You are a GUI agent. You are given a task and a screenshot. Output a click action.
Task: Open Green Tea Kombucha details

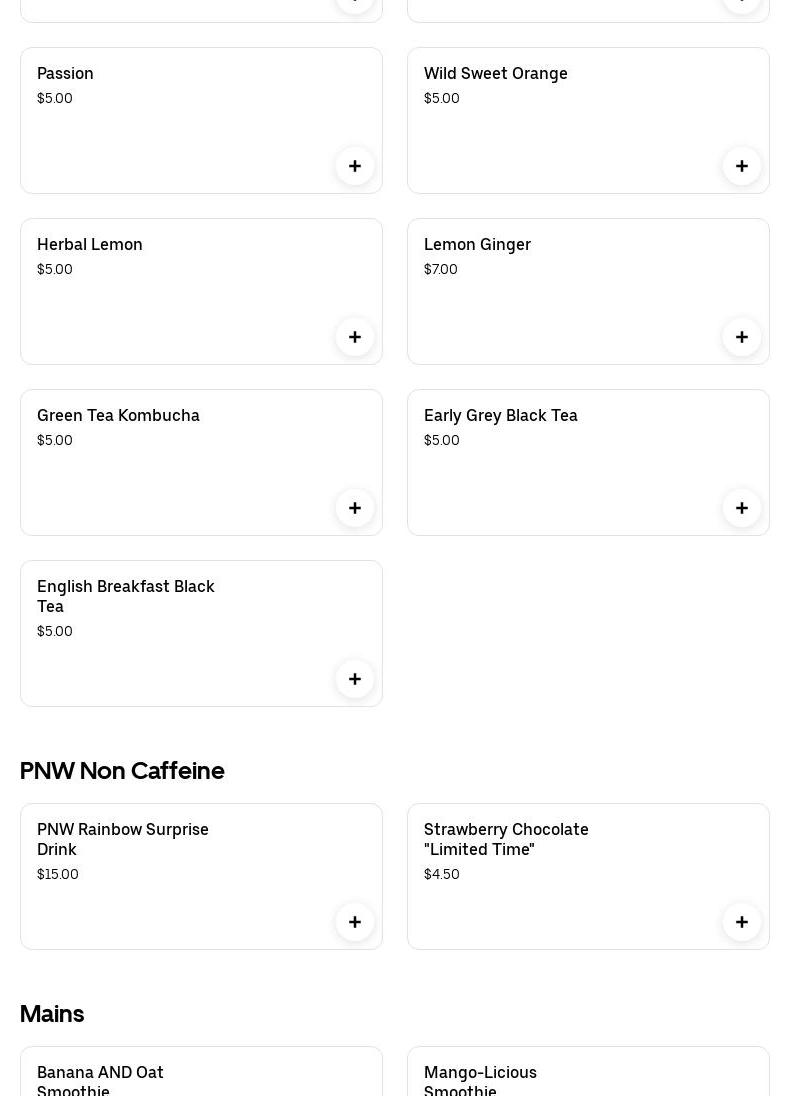tap(118, 416)
